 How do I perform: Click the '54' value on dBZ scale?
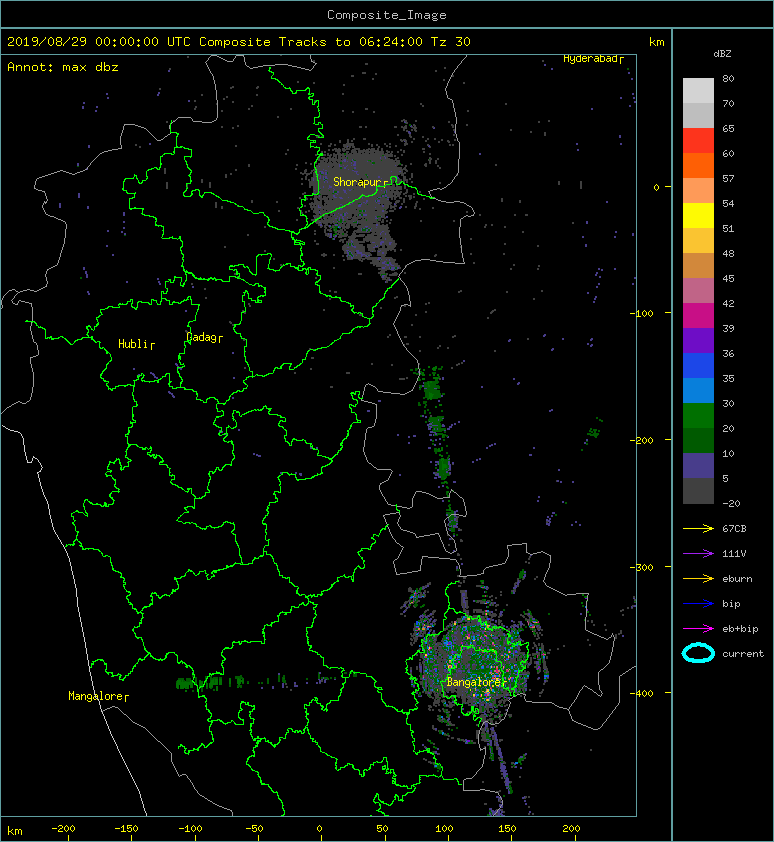pos(728,204)
